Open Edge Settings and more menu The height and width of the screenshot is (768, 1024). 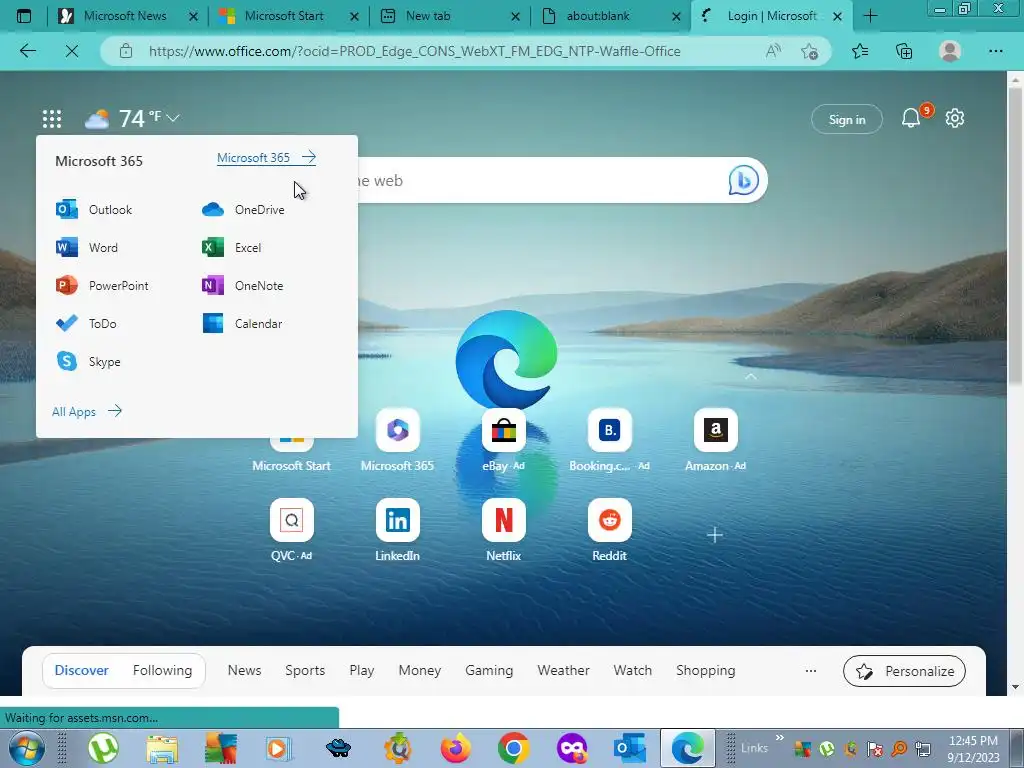[995, 51]
